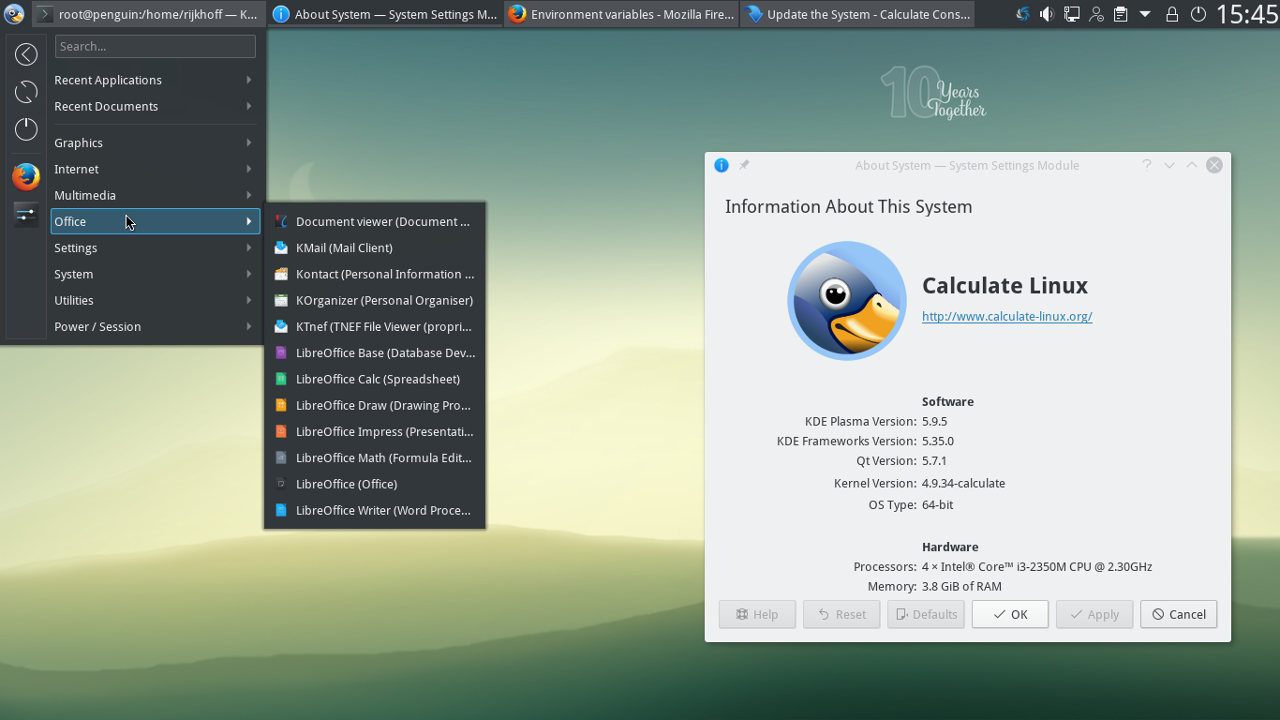Open the Document viewer entry
1280x720 pixels.
(x=374, y=222)
